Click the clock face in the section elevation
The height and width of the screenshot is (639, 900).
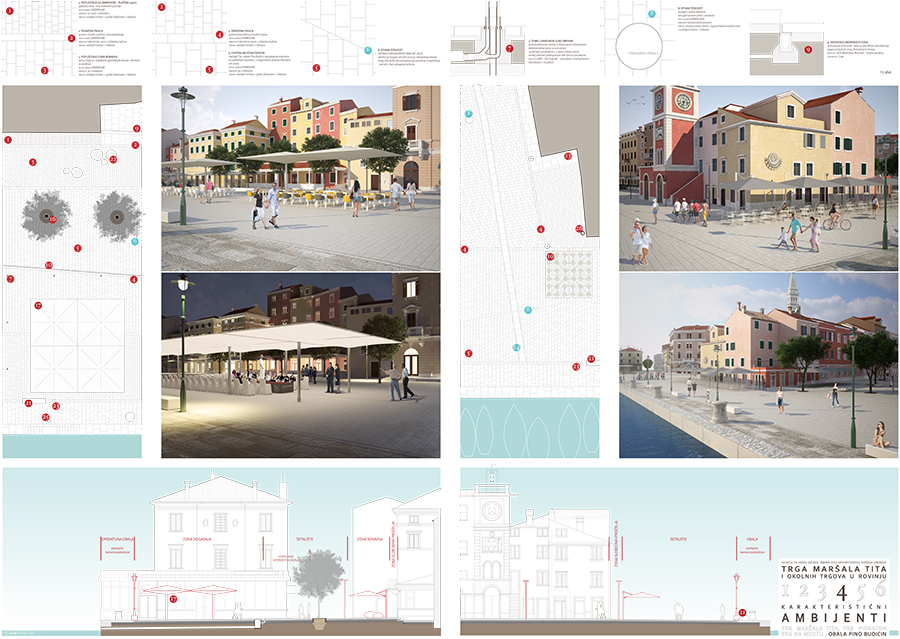pos(491,510)
